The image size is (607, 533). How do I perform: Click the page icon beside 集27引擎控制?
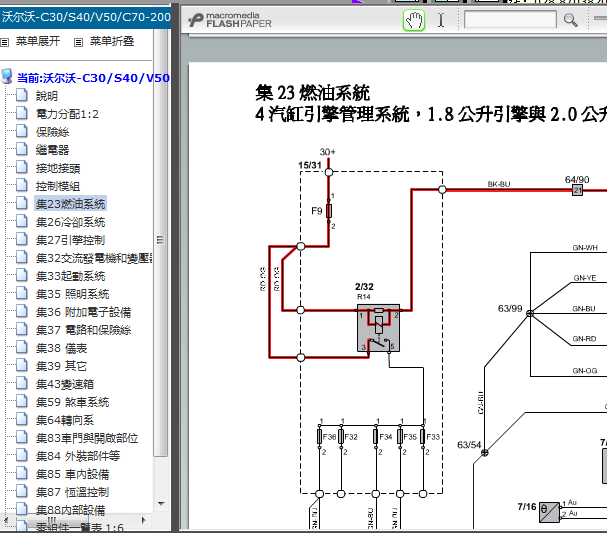coord(22,239)
